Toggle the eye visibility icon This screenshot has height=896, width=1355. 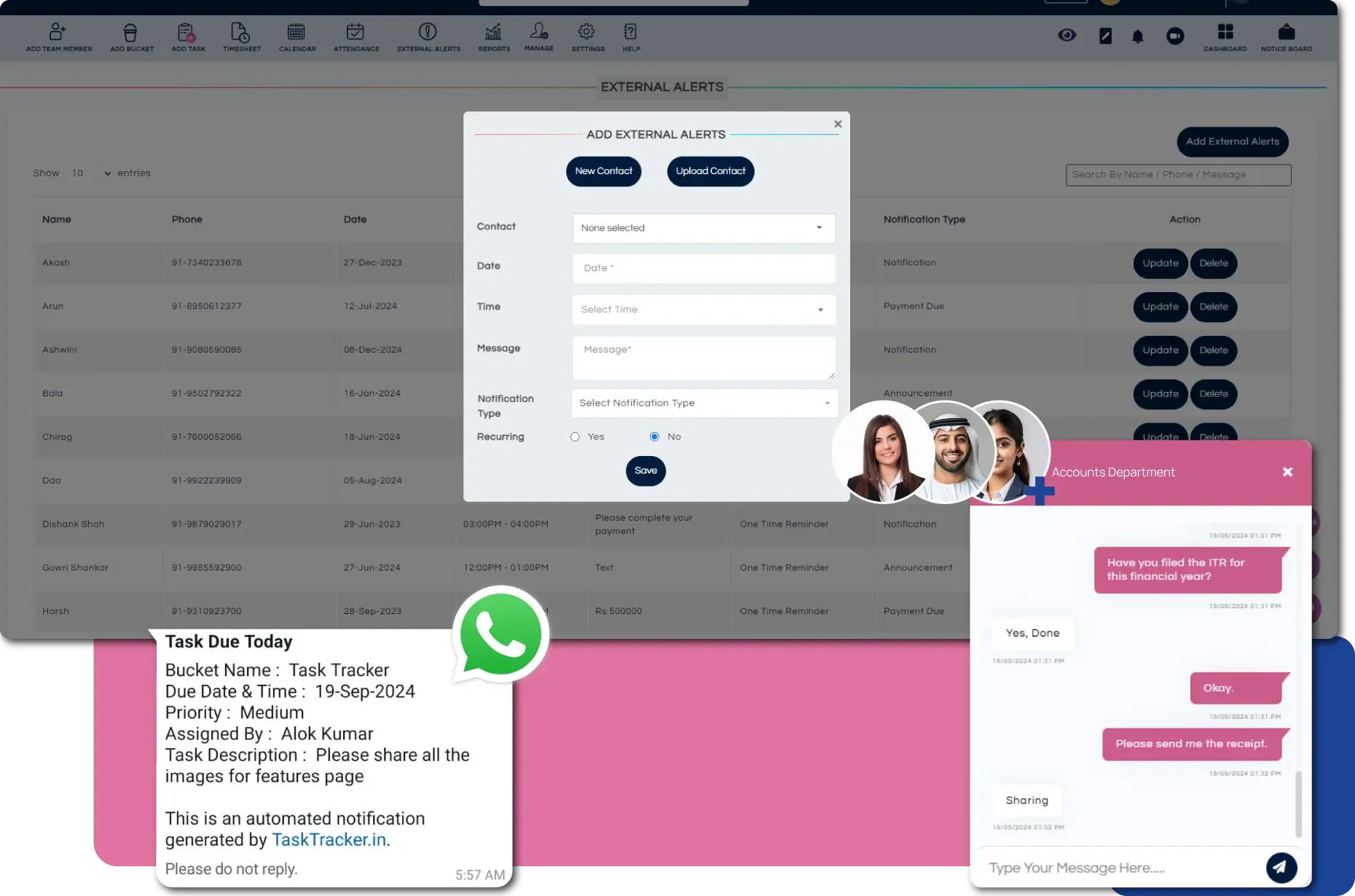(x=1067, y=36)
